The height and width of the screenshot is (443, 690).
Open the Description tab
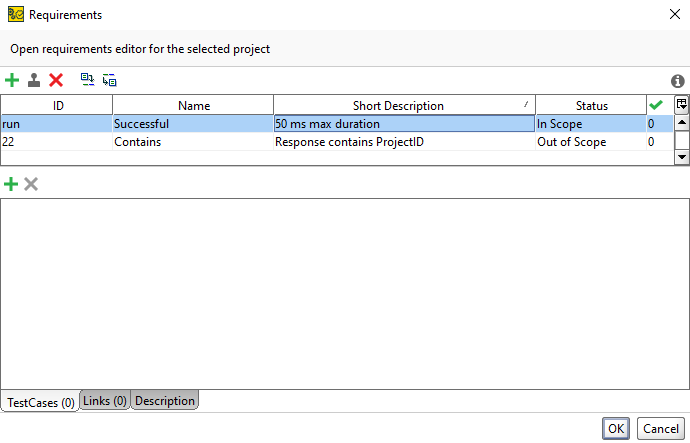[x=165, y=400]
